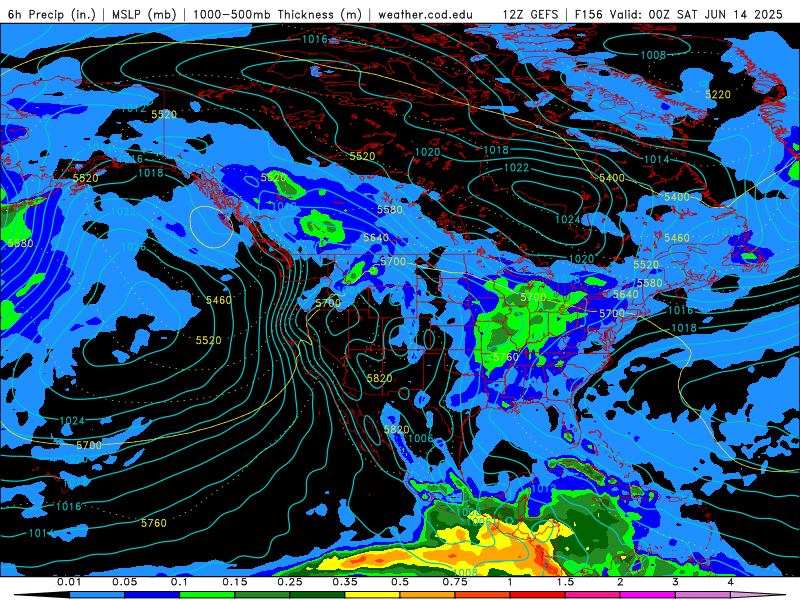
Task: Click the yellow 0.35-0.5 legend swatch
Action: tap(372, 595)
